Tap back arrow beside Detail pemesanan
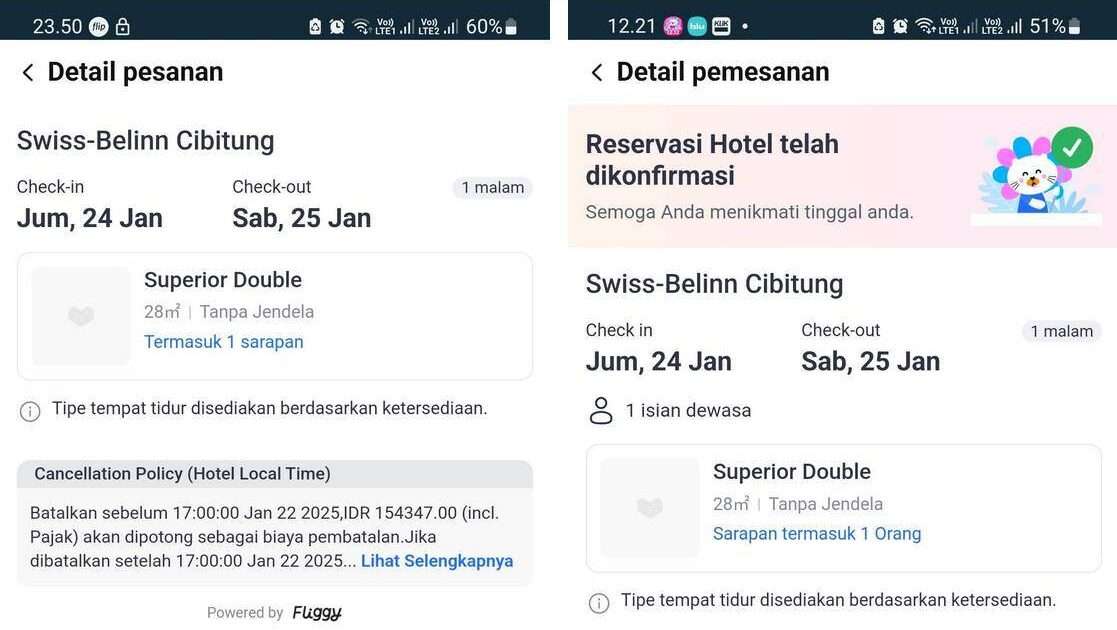1117x630 pixels. point(597,73)
